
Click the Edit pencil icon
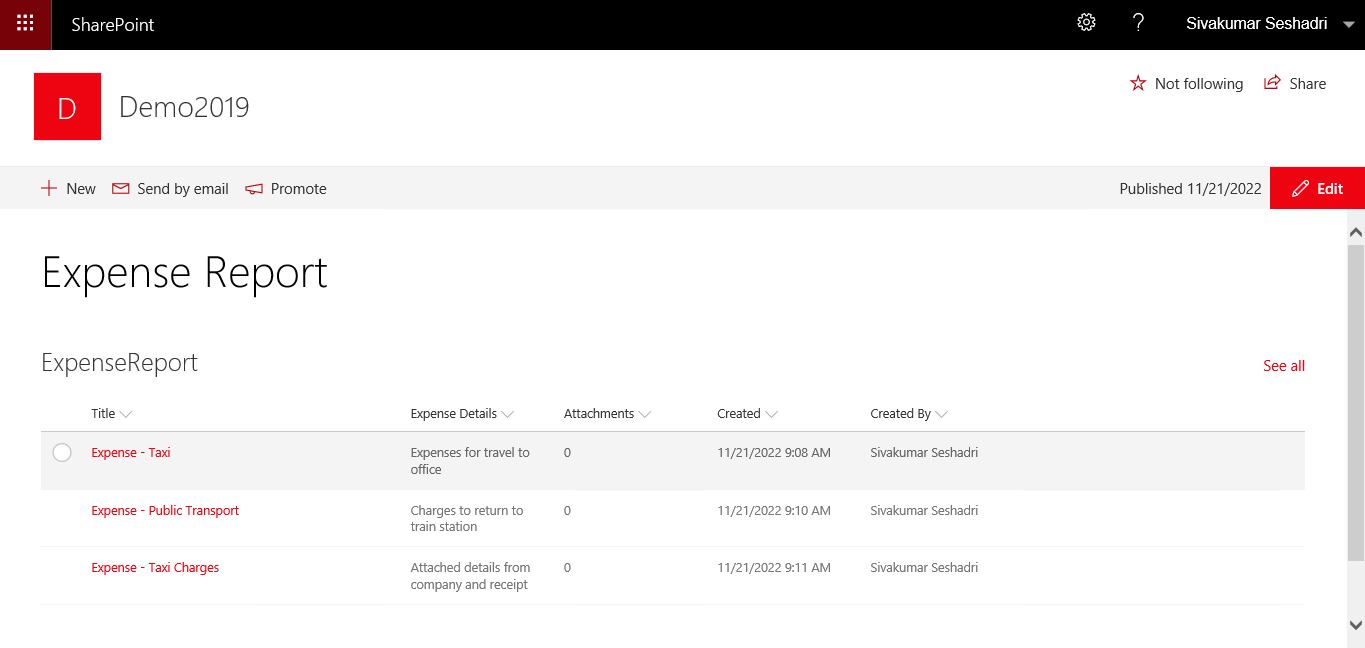point(1300,188)
